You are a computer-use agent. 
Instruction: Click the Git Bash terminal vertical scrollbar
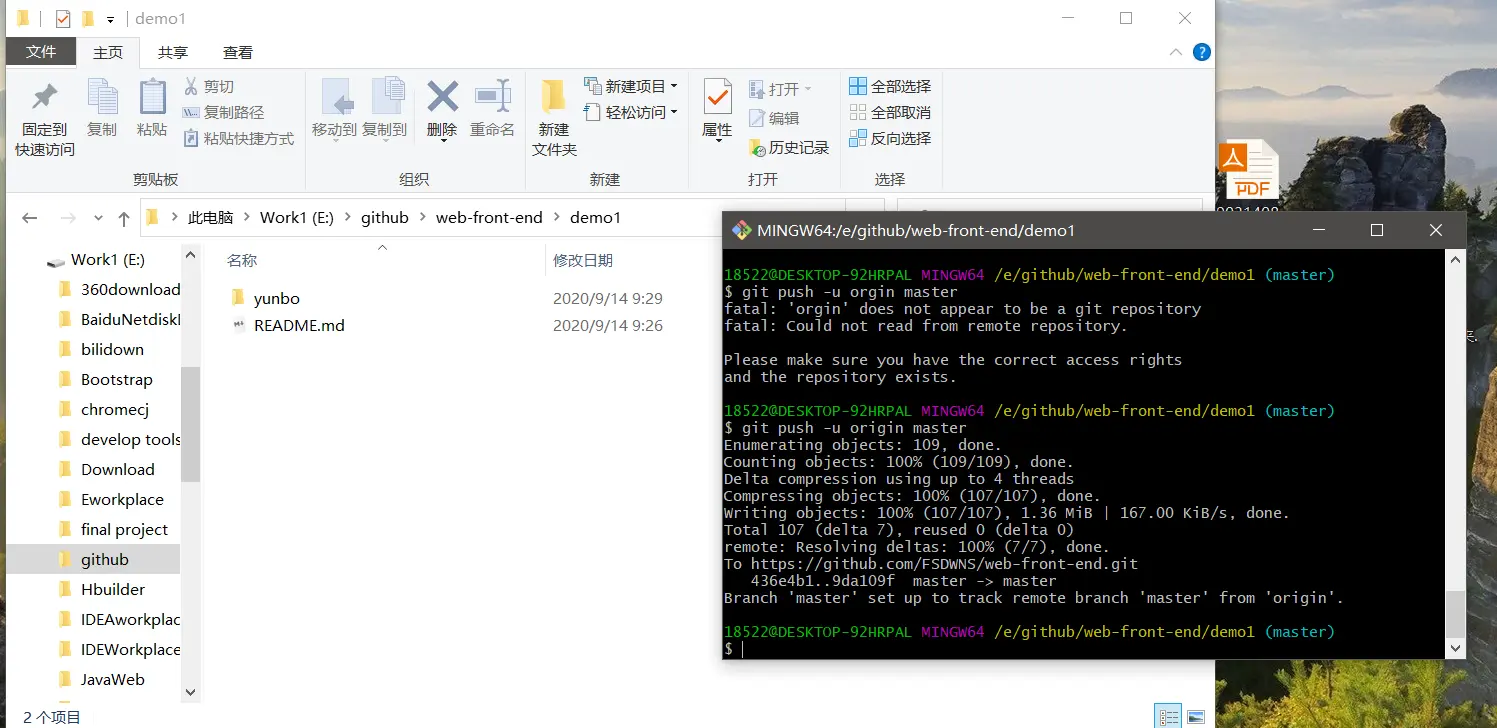pyautogui.click(x=1455, y=612)
